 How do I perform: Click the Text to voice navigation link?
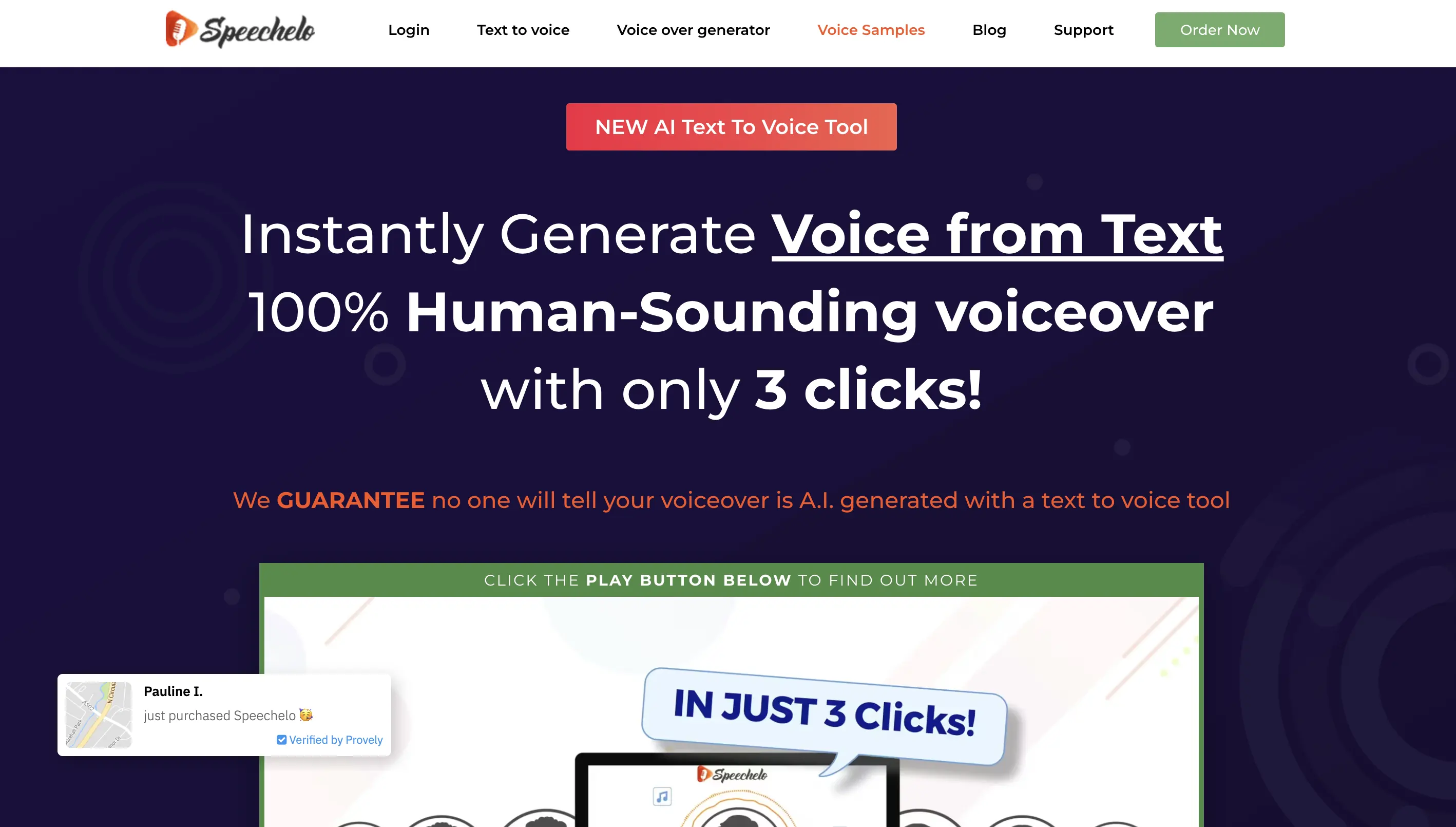[x=523, y=30]
